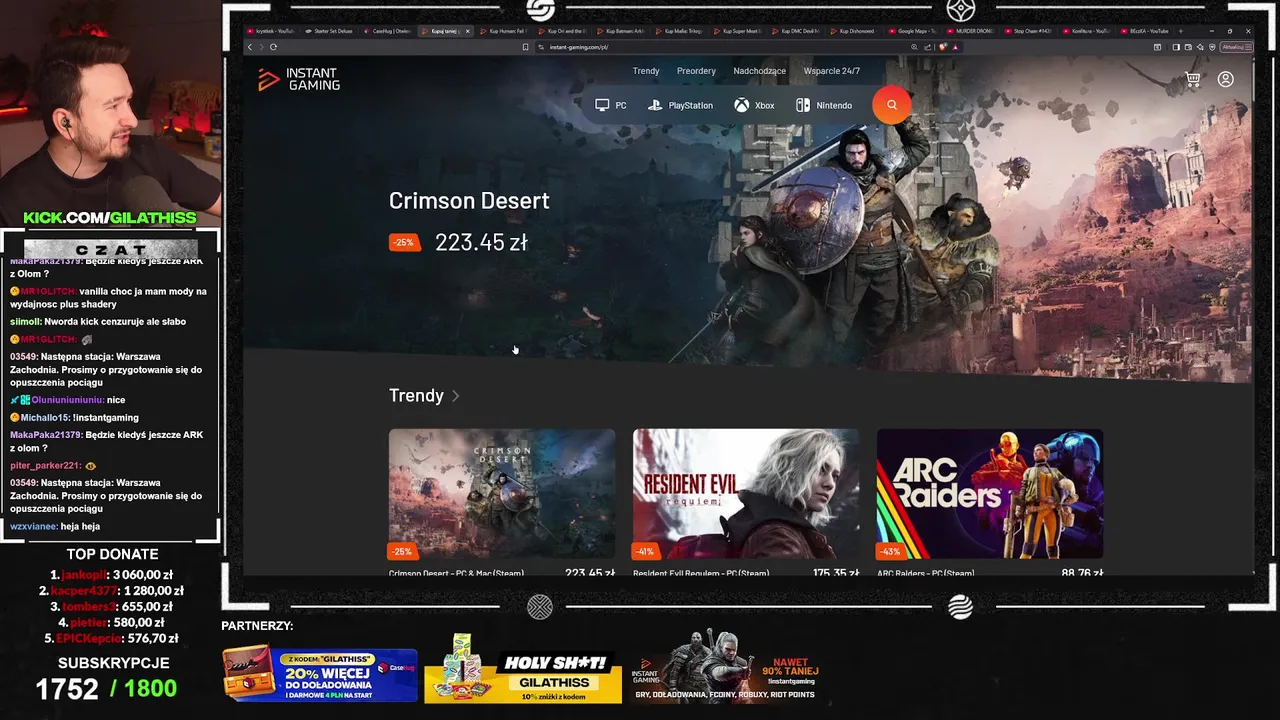Viewport: 1280px width, 720px height.
Task: Click the zoom magnifier icon in the address bar
Action: pos(914,47)
